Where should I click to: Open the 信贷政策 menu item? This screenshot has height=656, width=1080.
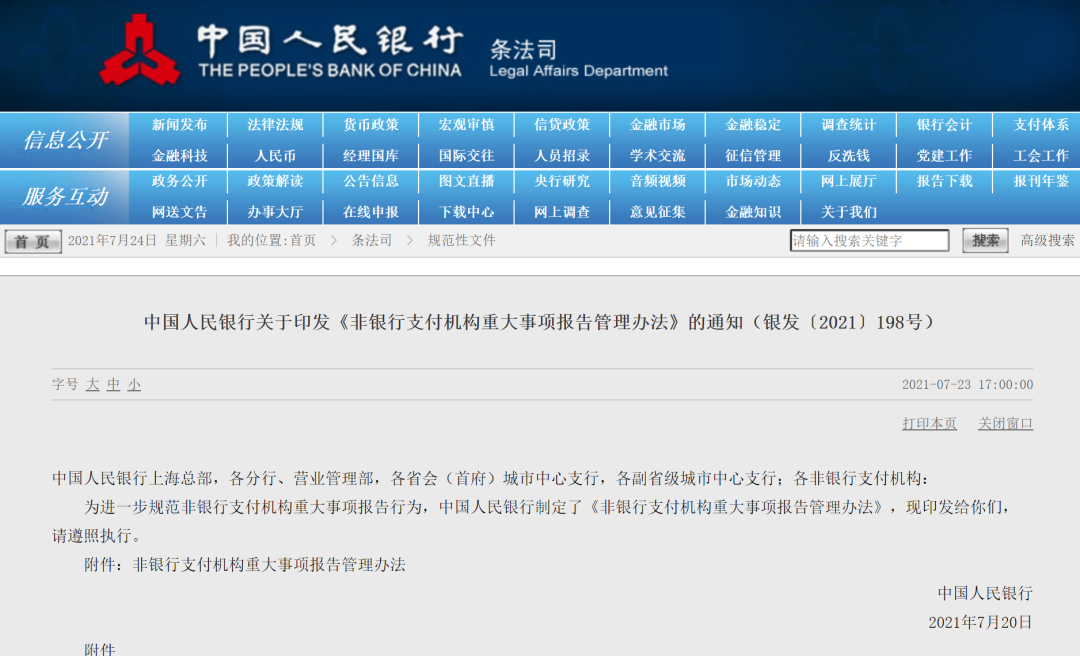pyautogui.click(x=562, y=125)
